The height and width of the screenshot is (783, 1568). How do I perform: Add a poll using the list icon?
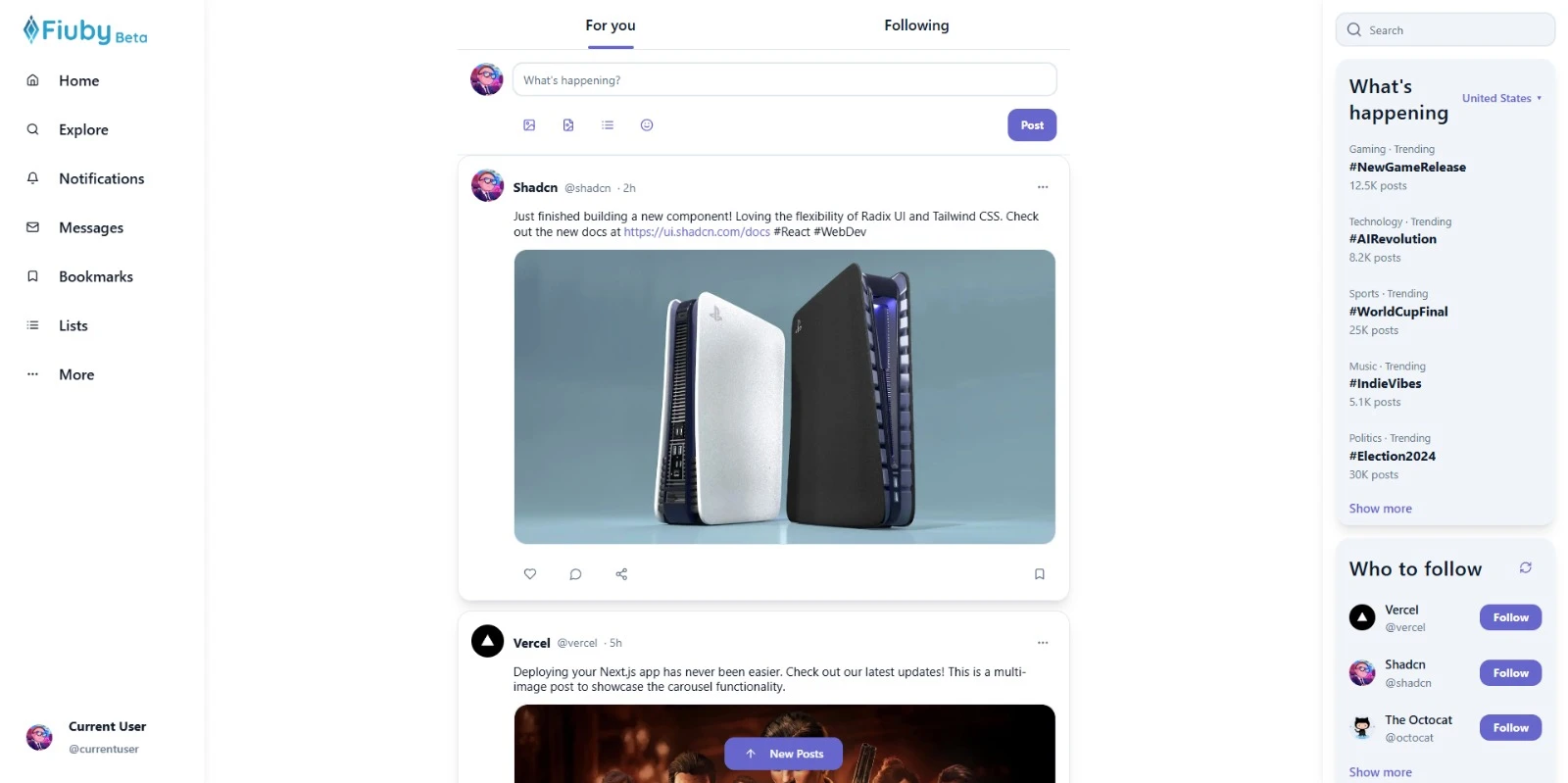(x=608, y=125)
